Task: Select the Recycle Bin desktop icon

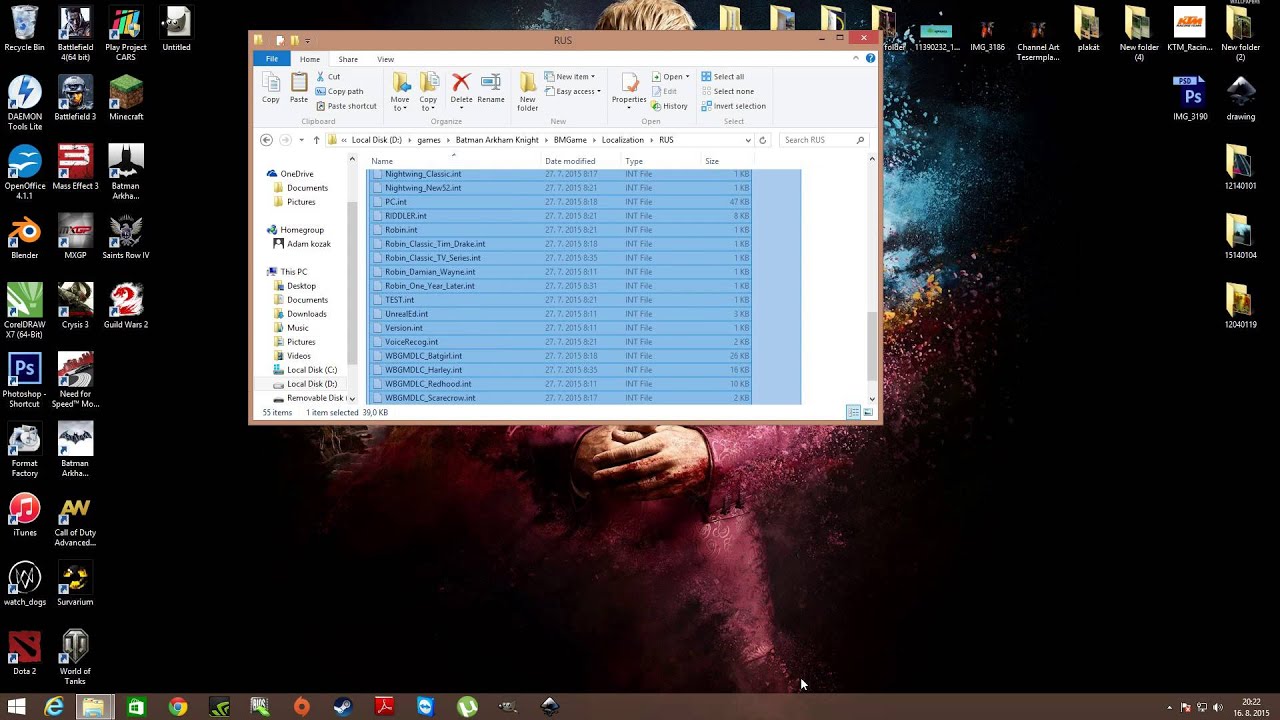Action: click(25, 30)
